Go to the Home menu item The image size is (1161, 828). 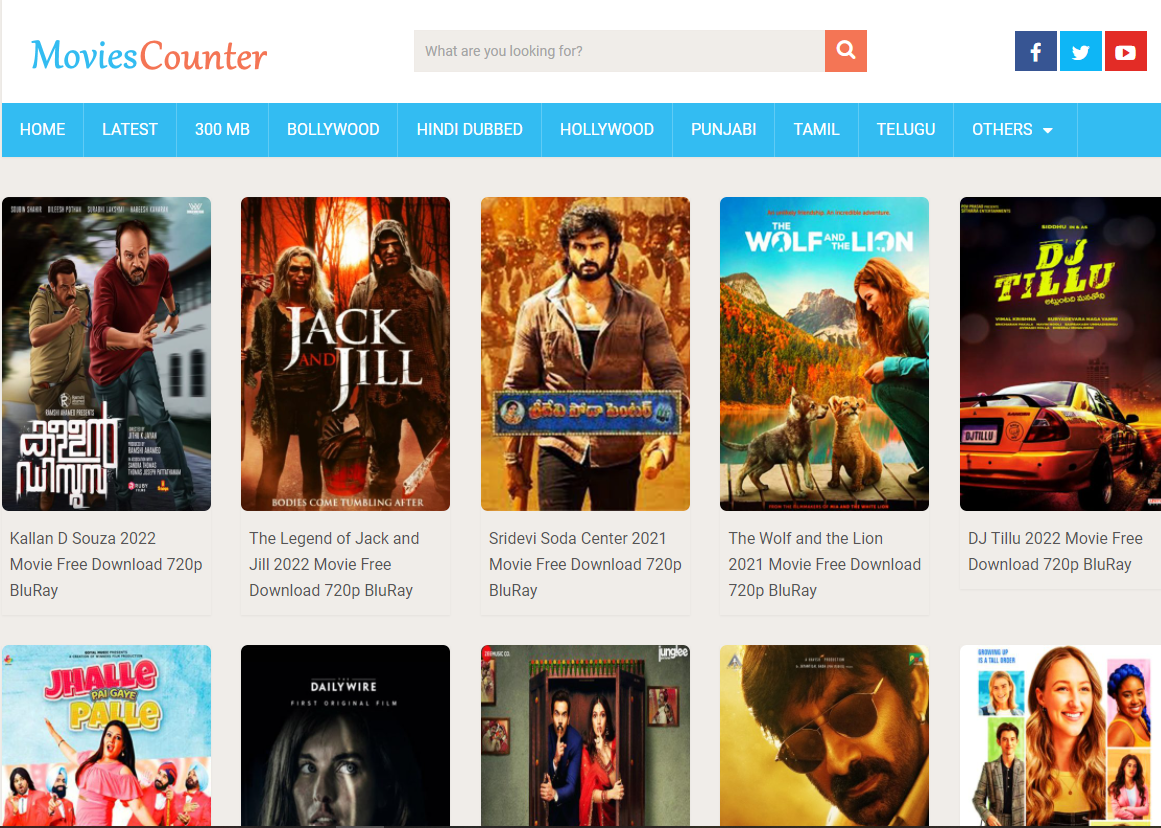42,130
